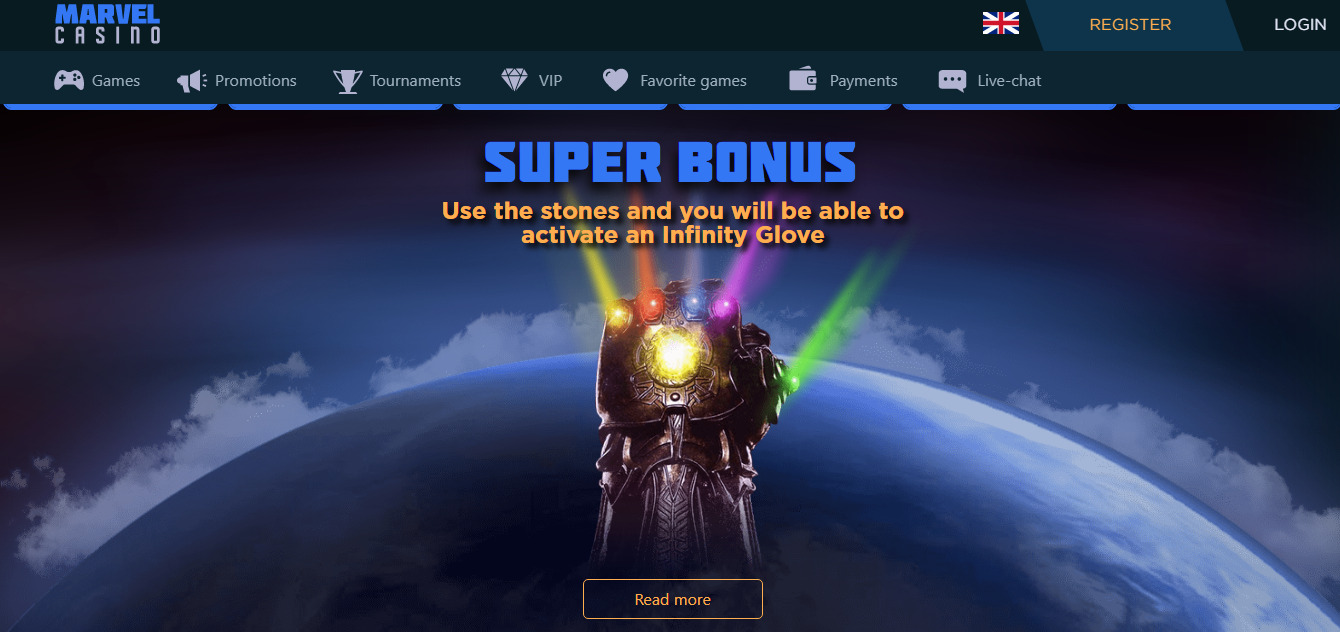Click the gamepad Games icon
Image resolution: width=1340 pixels, height=632 pixels.
point(69,81)
